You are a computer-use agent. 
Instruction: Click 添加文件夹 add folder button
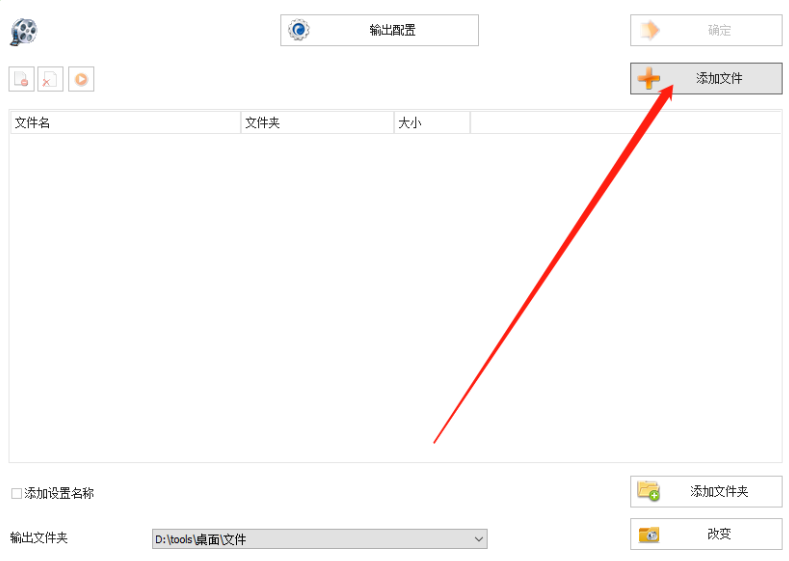coord(706,492)
